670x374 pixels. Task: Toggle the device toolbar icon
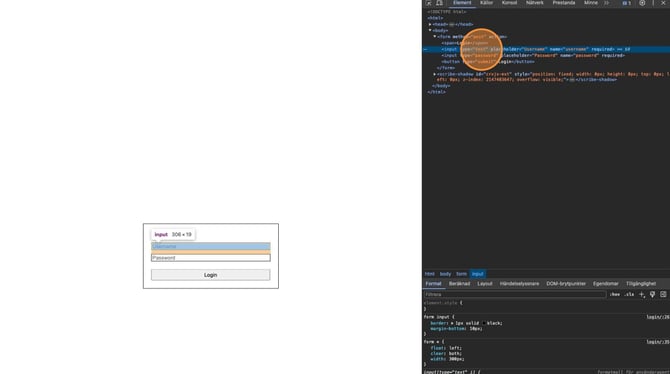pyautogui.click(x=439, y=3)
